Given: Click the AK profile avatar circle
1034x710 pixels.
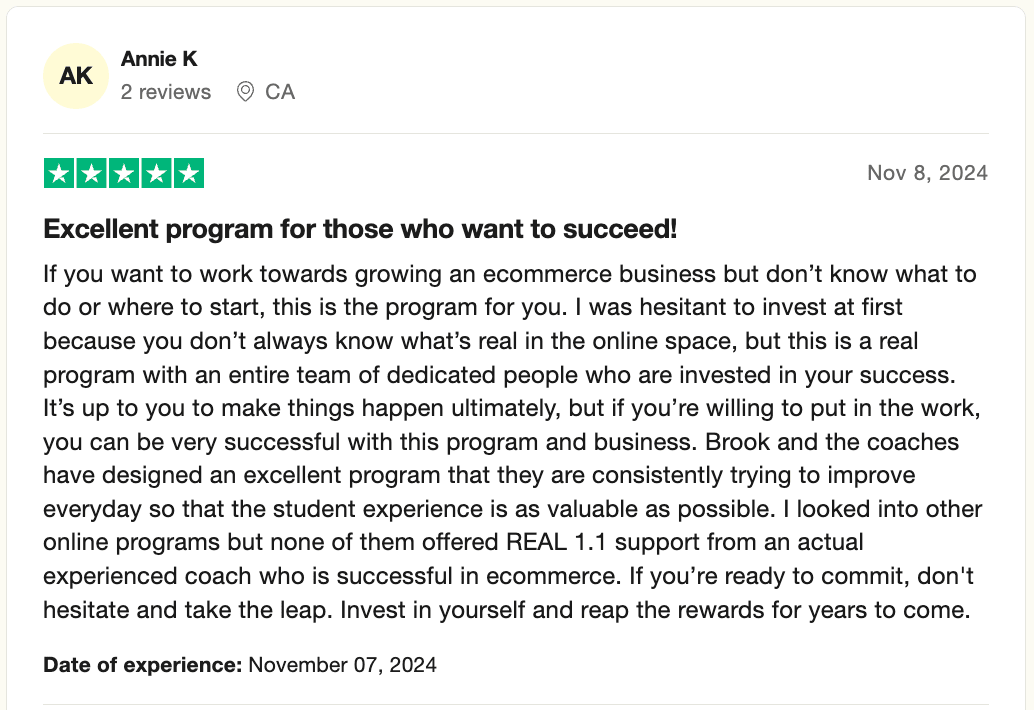Looking at the screenshot, I should 77,76.
